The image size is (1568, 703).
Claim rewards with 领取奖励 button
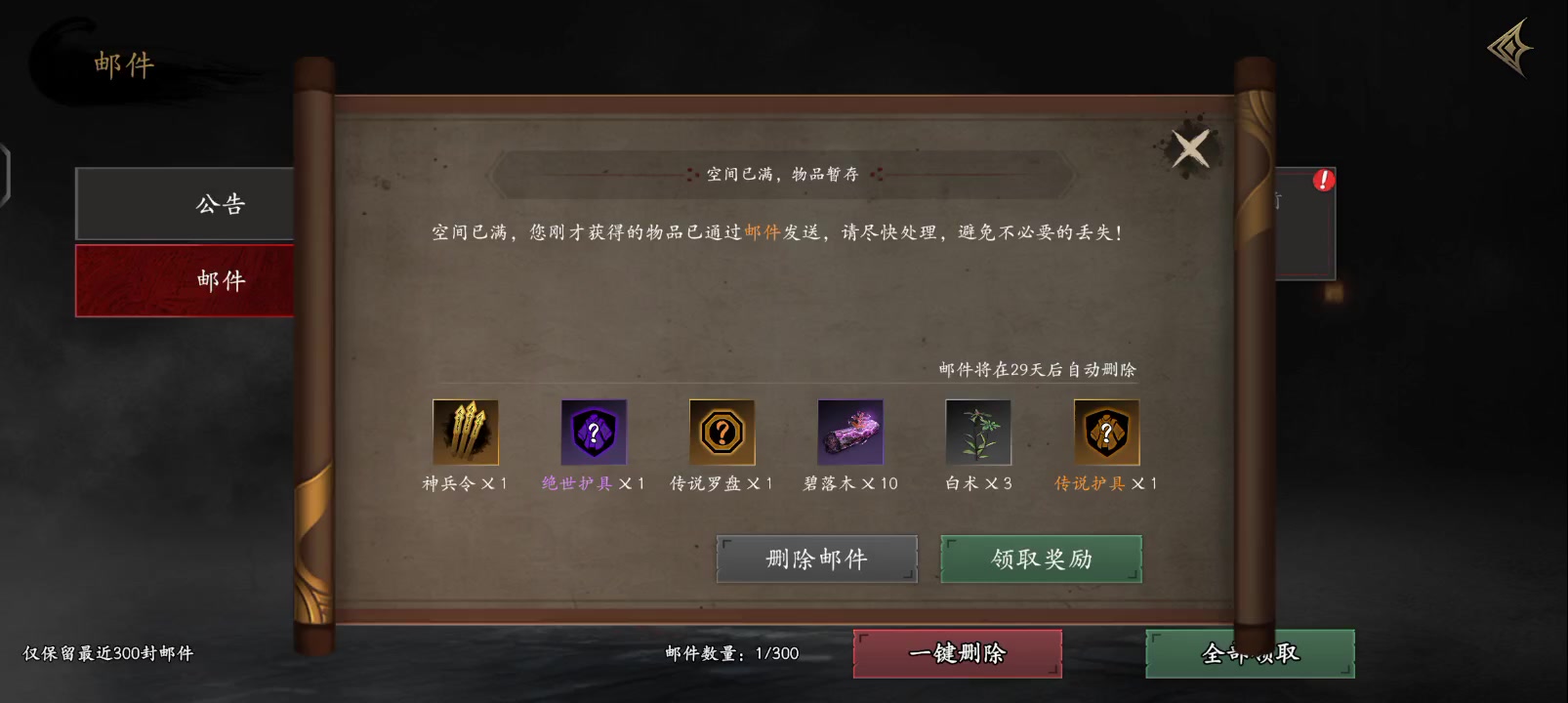[1041, 558]
